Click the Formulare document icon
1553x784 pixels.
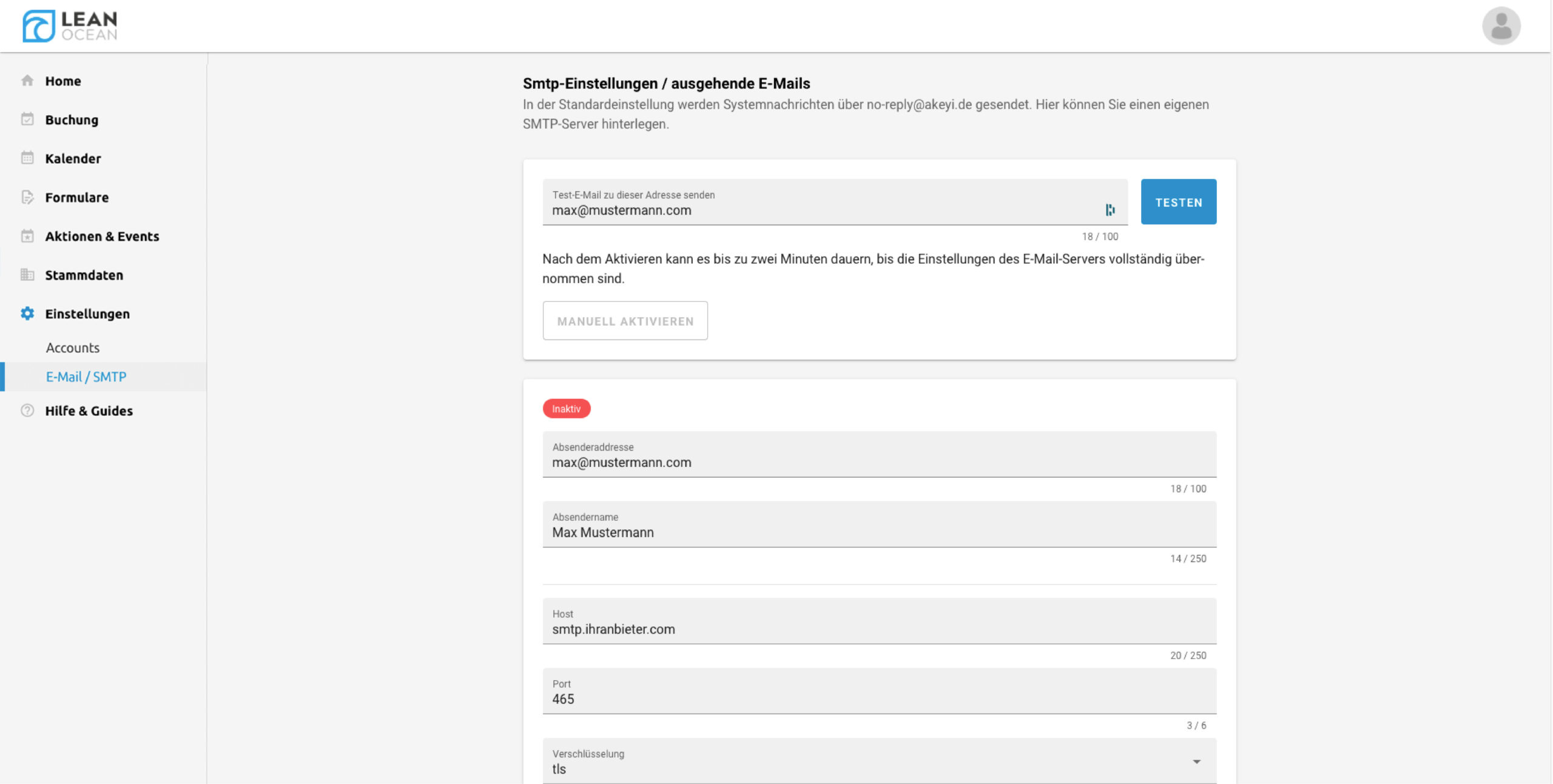27,197
